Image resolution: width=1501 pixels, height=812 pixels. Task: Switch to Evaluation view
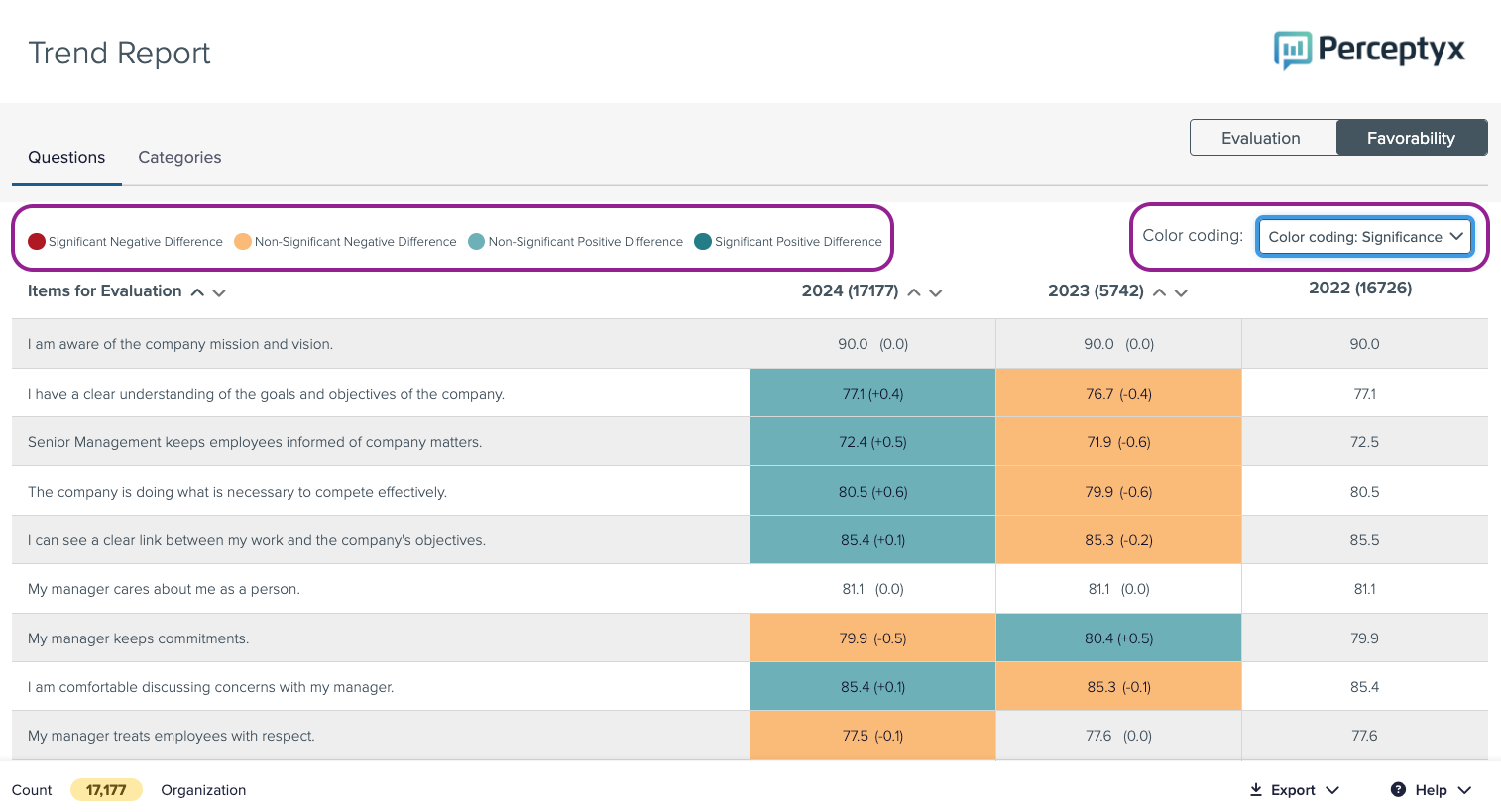(x=1262, y=138)
